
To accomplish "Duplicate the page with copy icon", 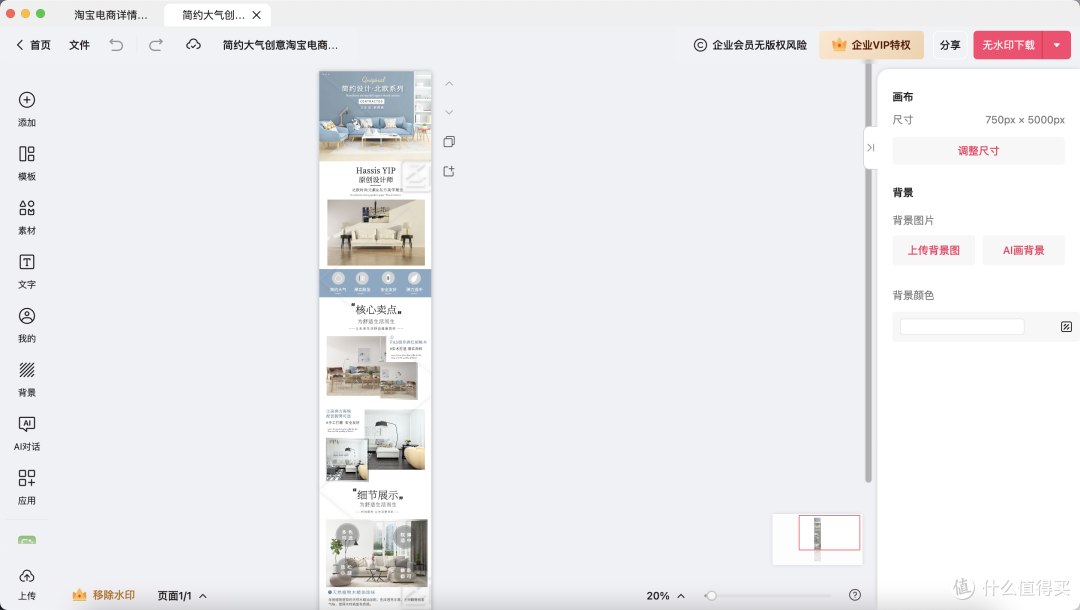I will click(449, 142).
